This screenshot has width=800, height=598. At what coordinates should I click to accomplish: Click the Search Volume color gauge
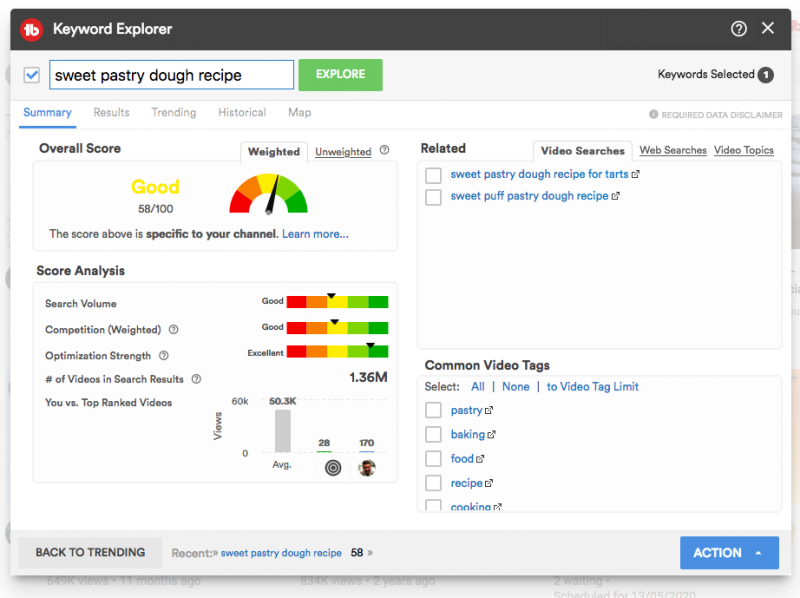337,302
